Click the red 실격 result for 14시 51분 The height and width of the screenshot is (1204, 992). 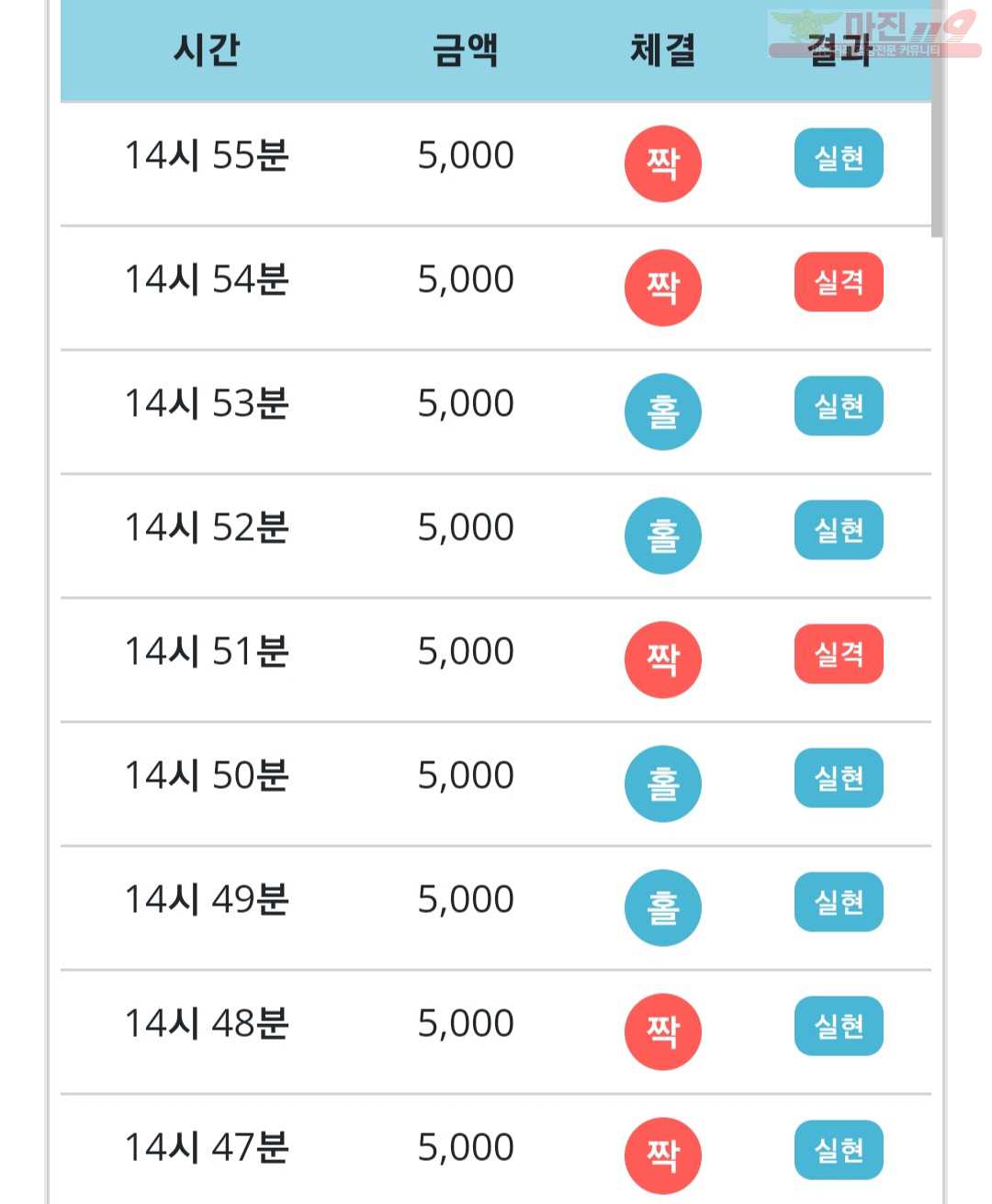click(x=839, y=654)
